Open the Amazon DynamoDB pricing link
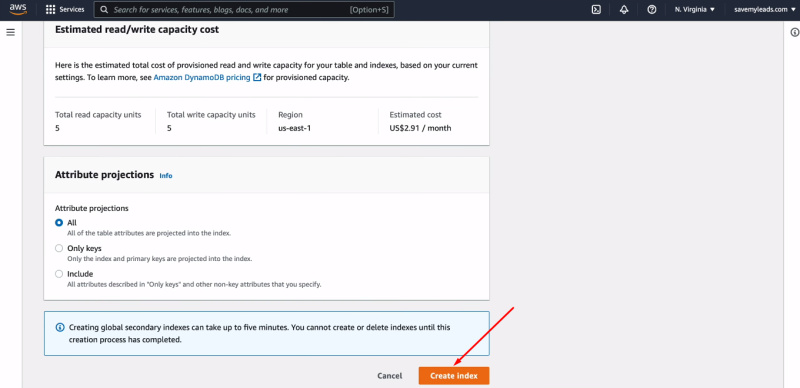800x388 pixels. 202,78
